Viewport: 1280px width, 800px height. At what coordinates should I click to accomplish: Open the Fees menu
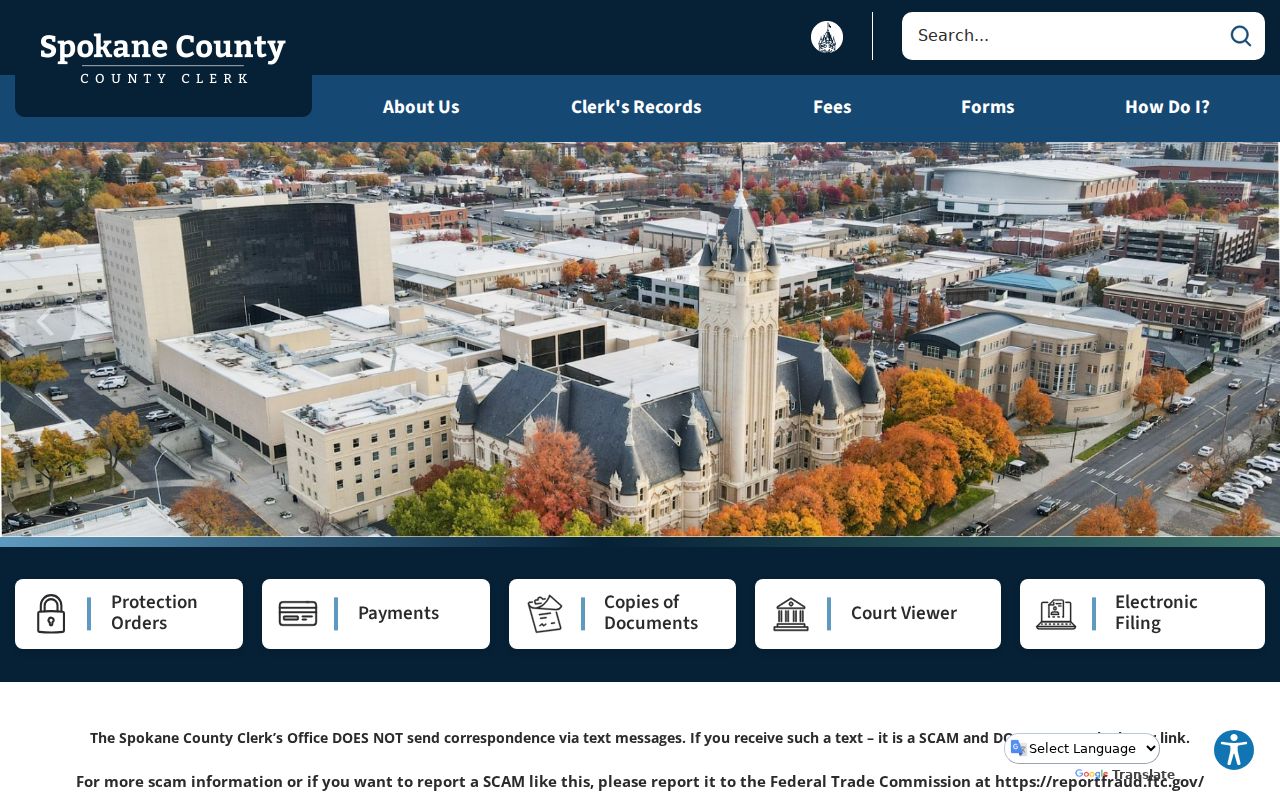(832, 107)
